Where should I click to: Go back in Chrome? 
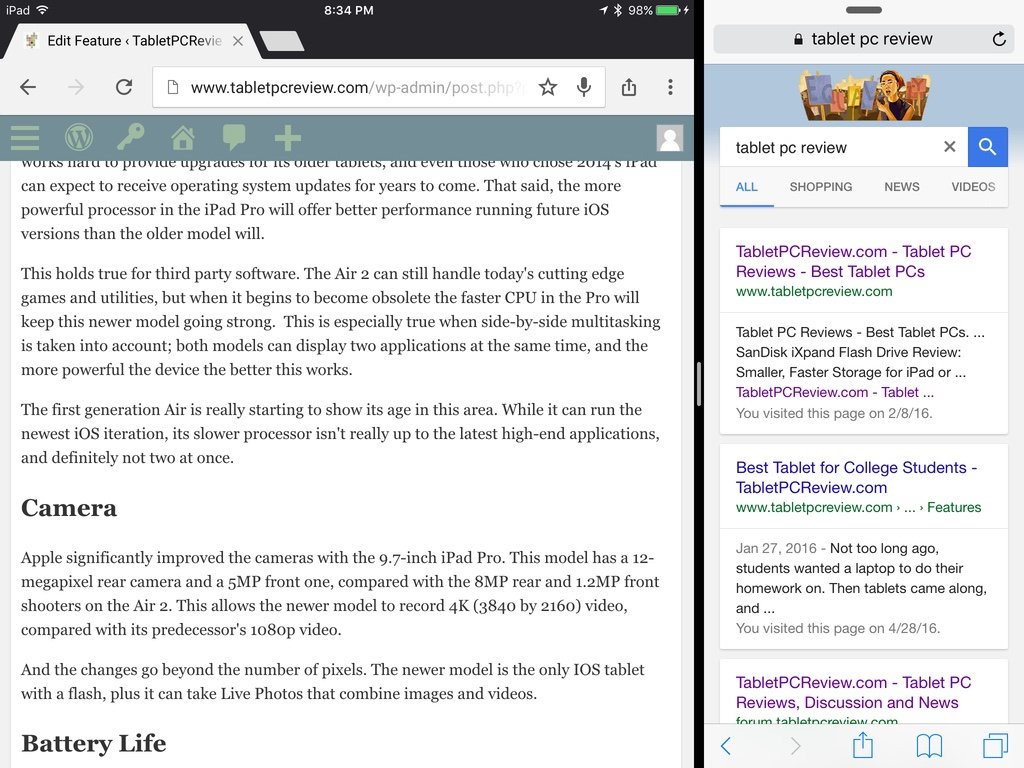(27, 87)
